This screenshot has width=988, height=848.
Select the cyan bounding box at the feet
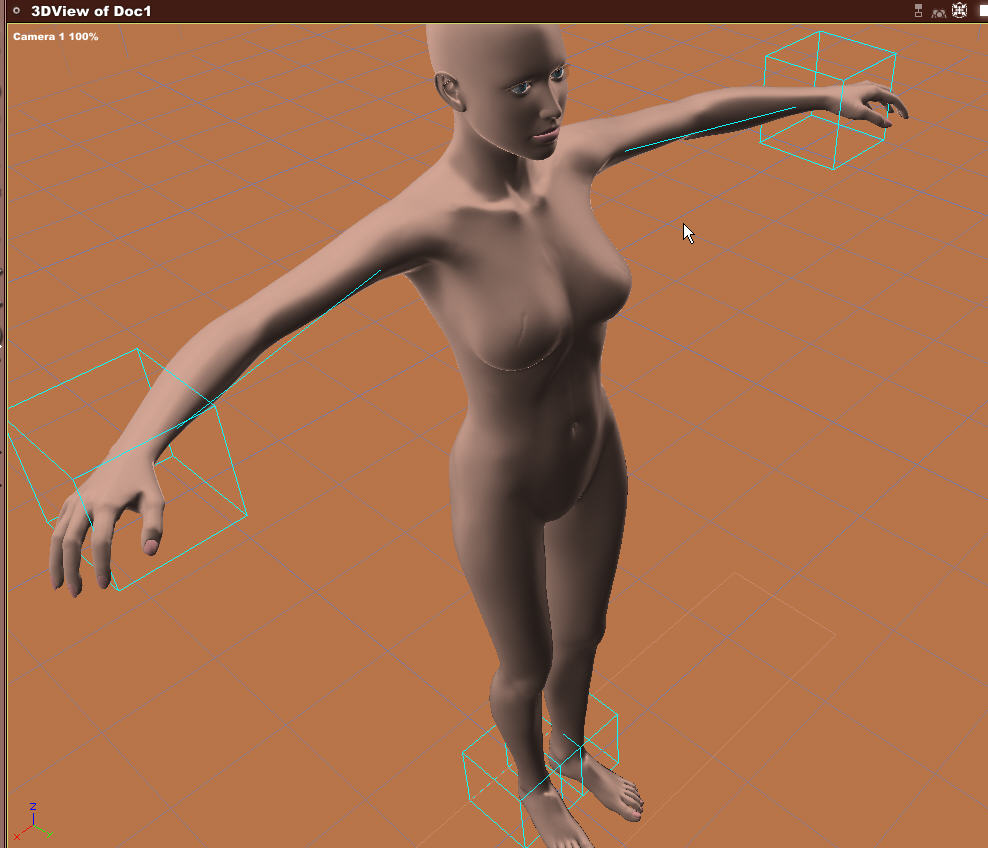[x=541, y=770]
